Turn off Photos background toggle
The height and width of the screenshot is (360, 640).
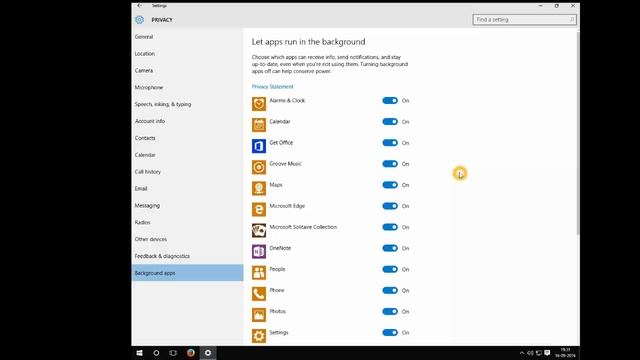point(390,311)
